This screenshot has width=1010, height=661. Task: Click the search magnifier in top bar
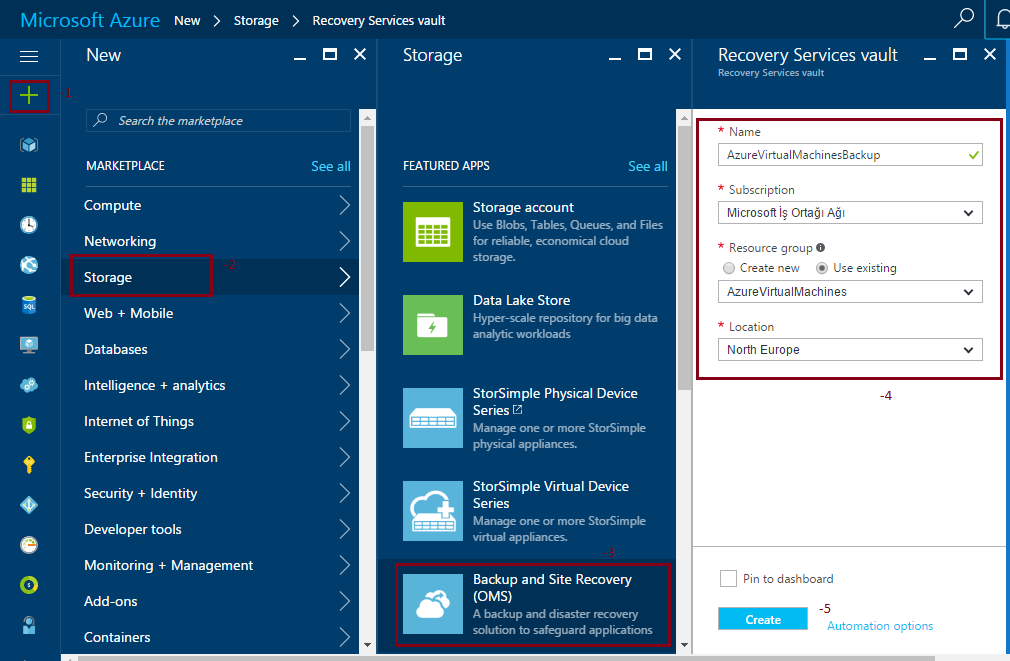964,18
